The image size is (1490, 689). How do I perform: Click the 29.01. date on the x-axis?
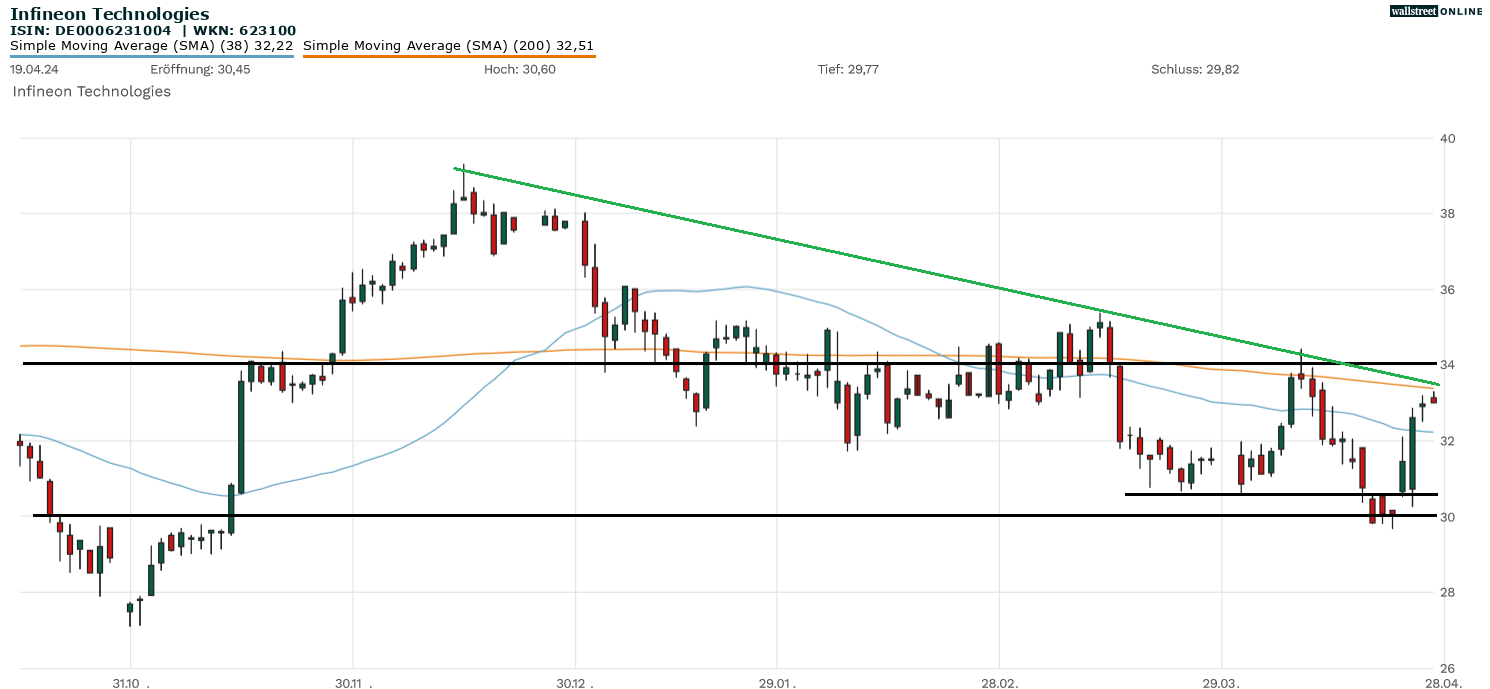pyautogui.click(x=777, y=683)
